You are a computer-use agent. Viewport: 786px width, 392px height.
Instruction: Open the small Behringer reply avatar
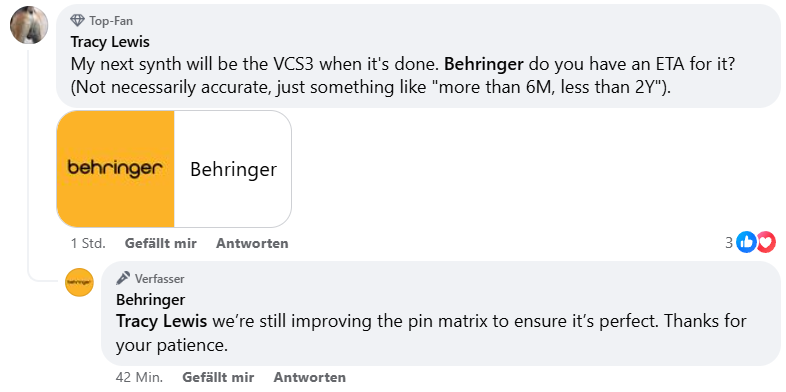click(80, 282)
